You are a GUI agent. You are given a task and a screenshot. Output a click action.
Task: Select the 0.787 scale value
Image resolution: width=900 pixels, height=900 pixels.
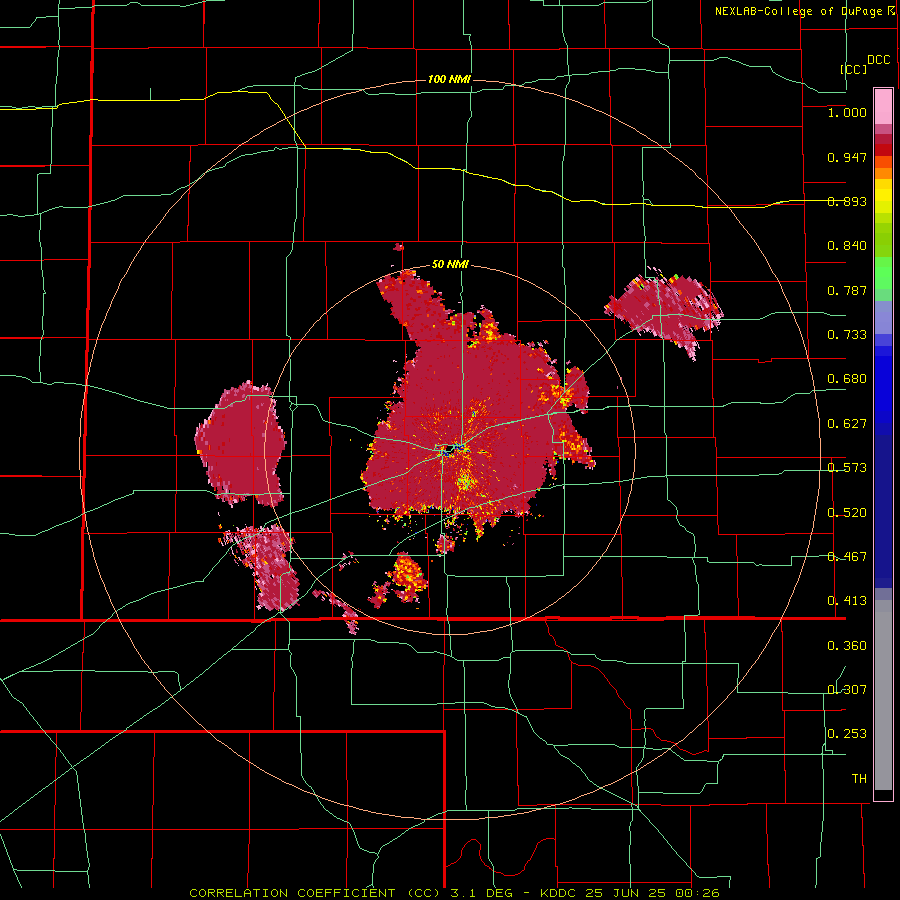click(847, 290)
